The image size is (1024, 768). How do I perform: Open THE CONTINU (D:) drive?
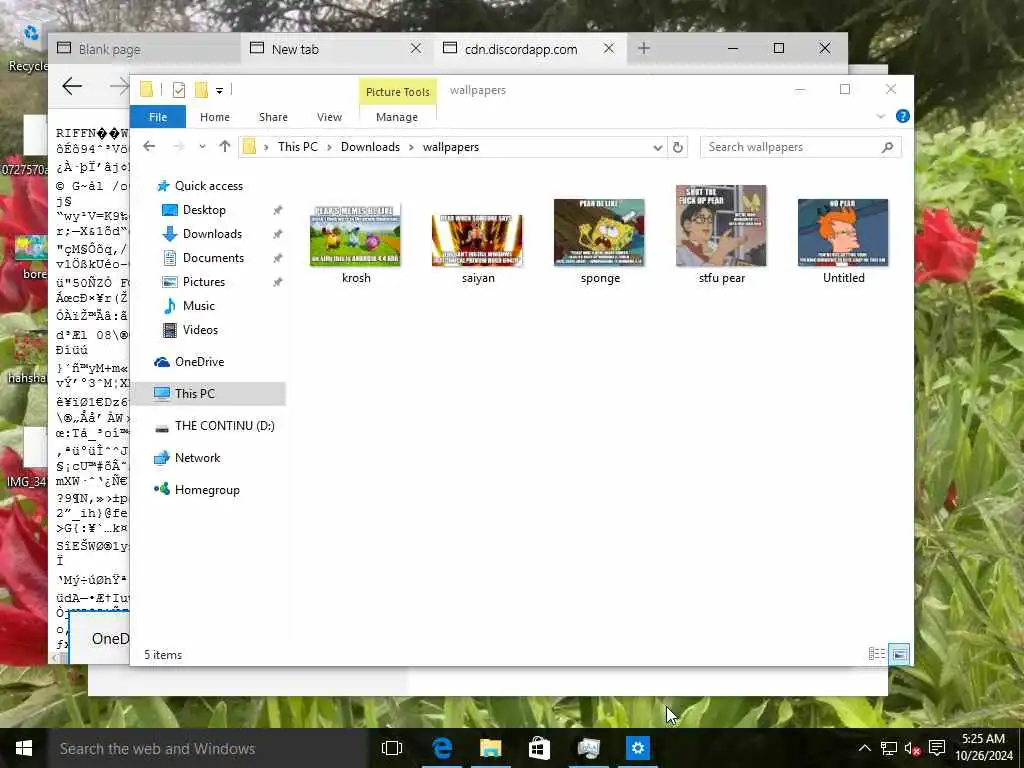[x=225, y=426]
